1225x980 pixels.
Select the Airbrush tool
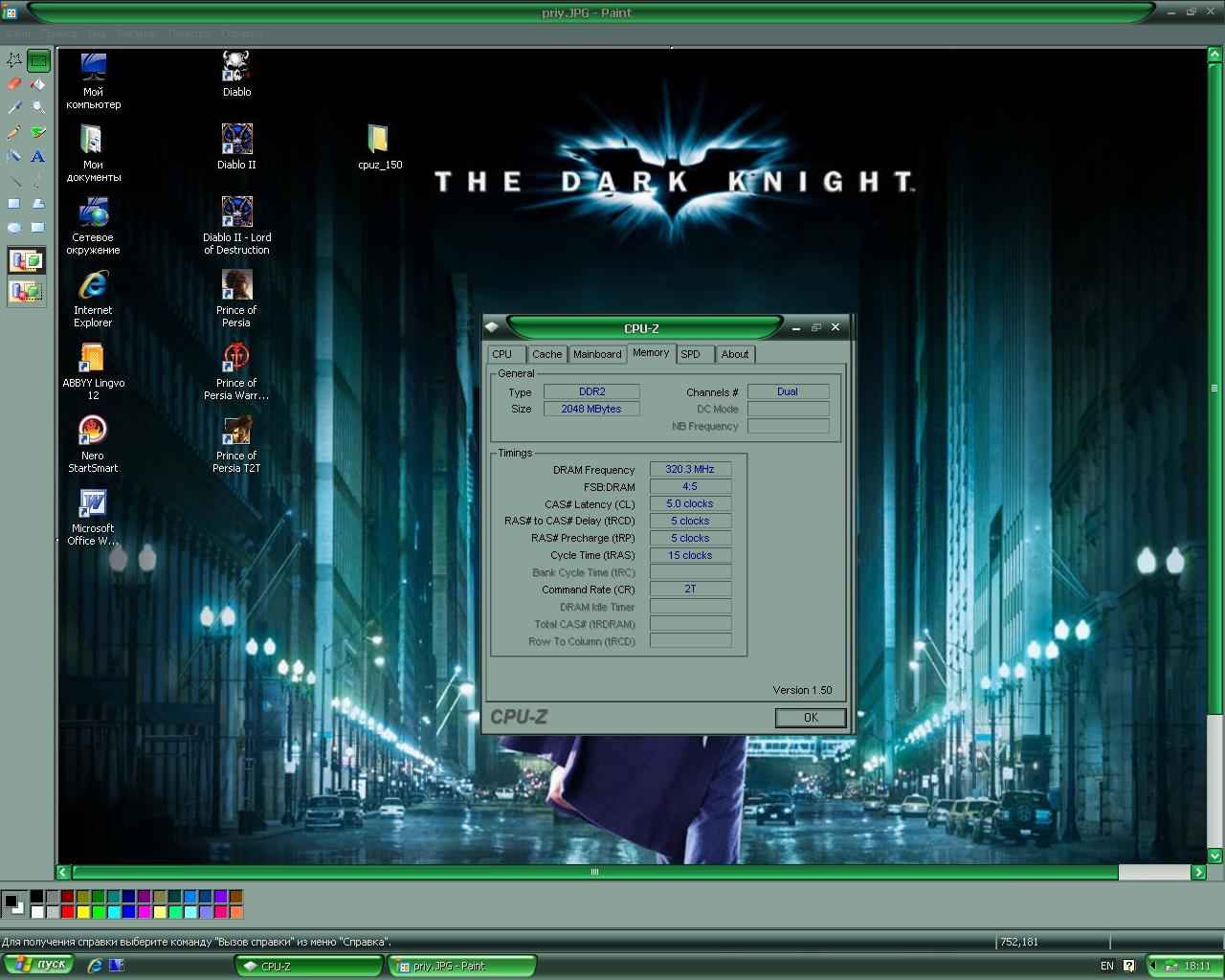(x=14, y=156)
